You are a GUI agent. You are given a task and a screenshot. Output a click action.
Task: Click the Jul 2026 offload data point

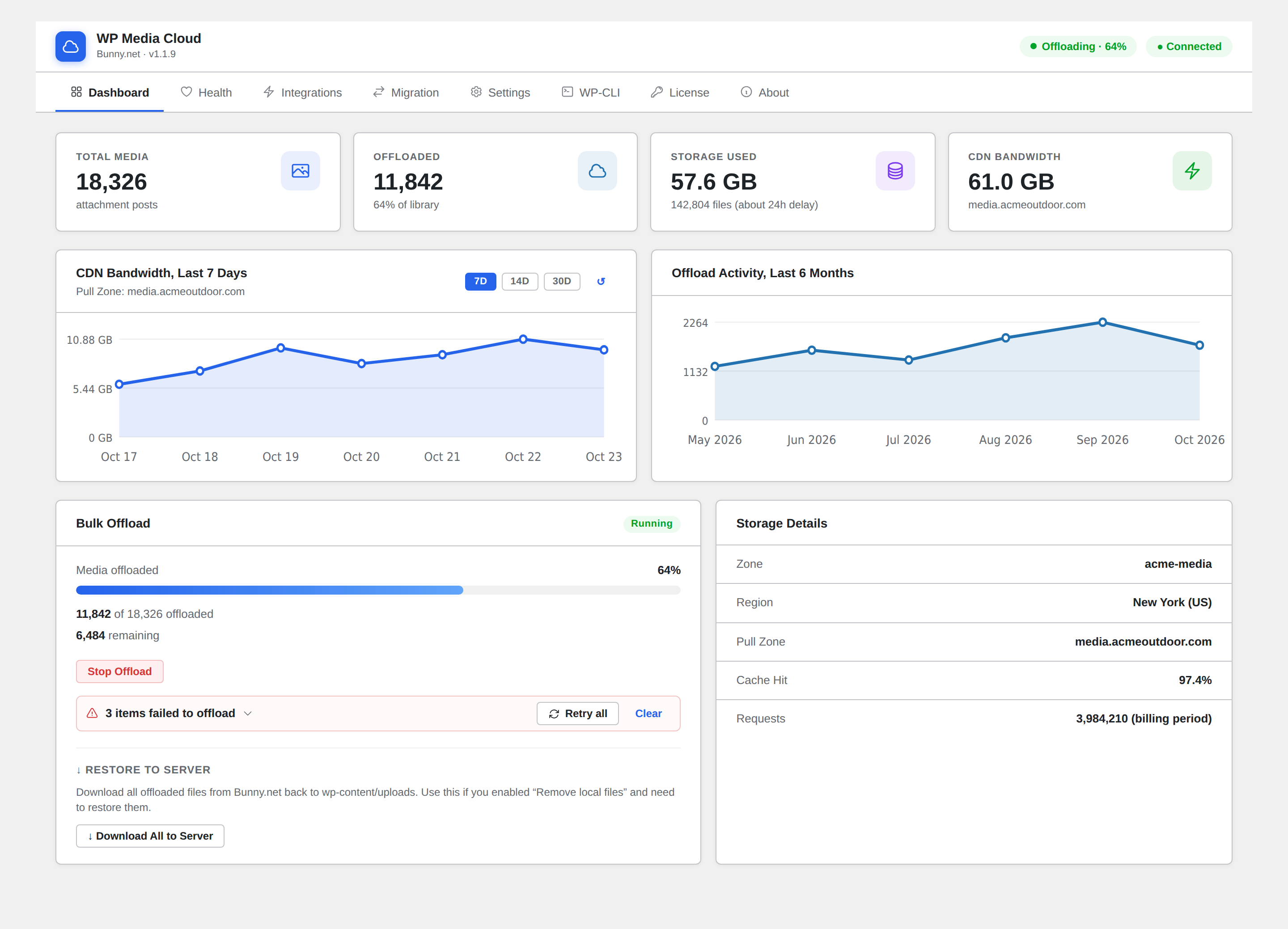(909, 360)
